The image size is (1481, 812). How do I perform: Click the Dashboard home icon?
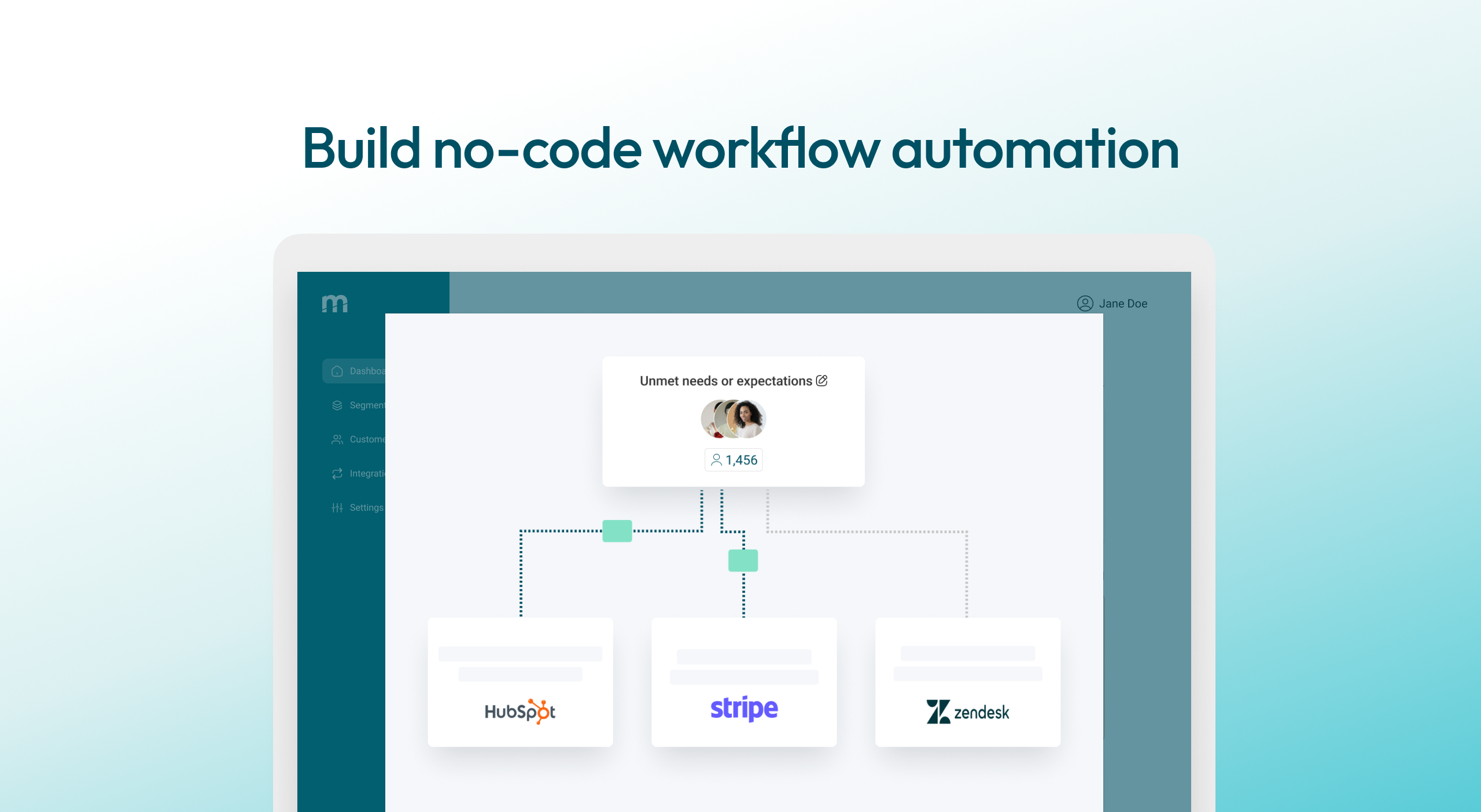[x=337, y=371]
